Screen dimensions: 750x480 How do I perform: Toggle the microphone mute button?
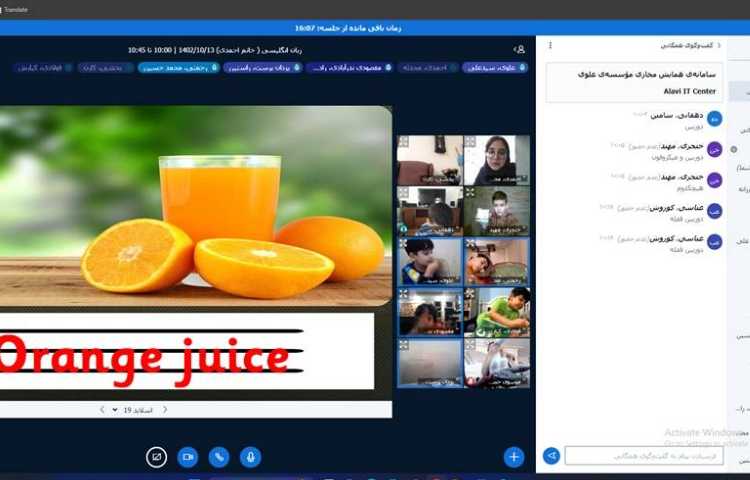250,457
